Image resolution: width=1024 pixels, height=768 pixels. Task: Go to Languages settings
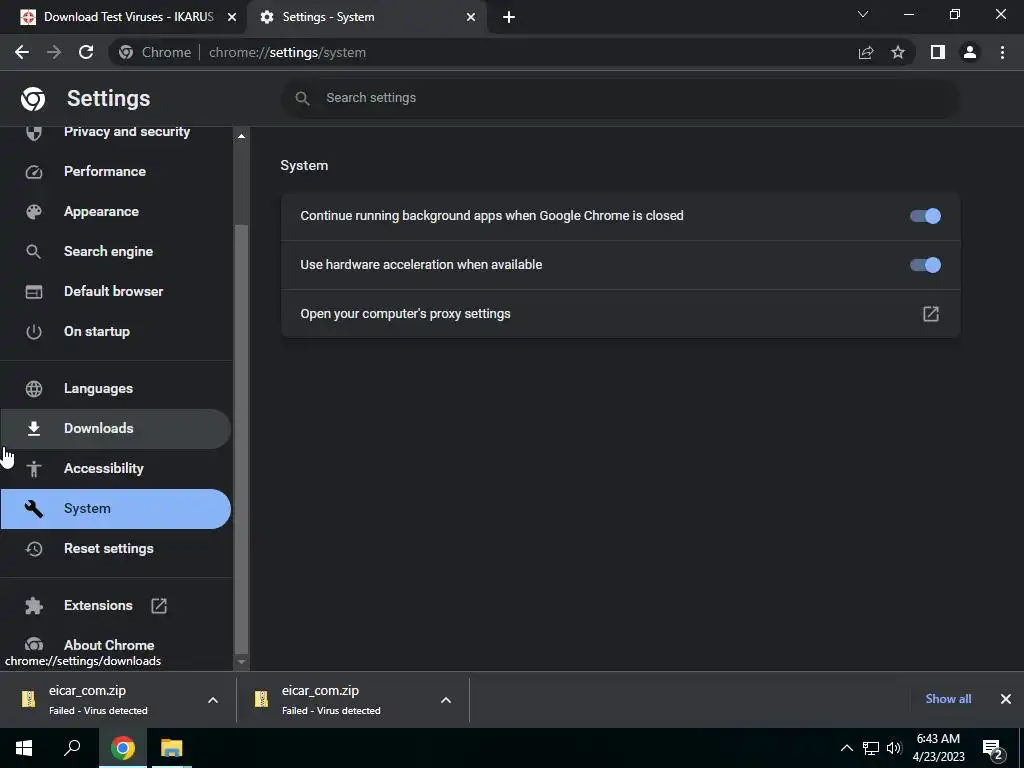click(116, 389)
